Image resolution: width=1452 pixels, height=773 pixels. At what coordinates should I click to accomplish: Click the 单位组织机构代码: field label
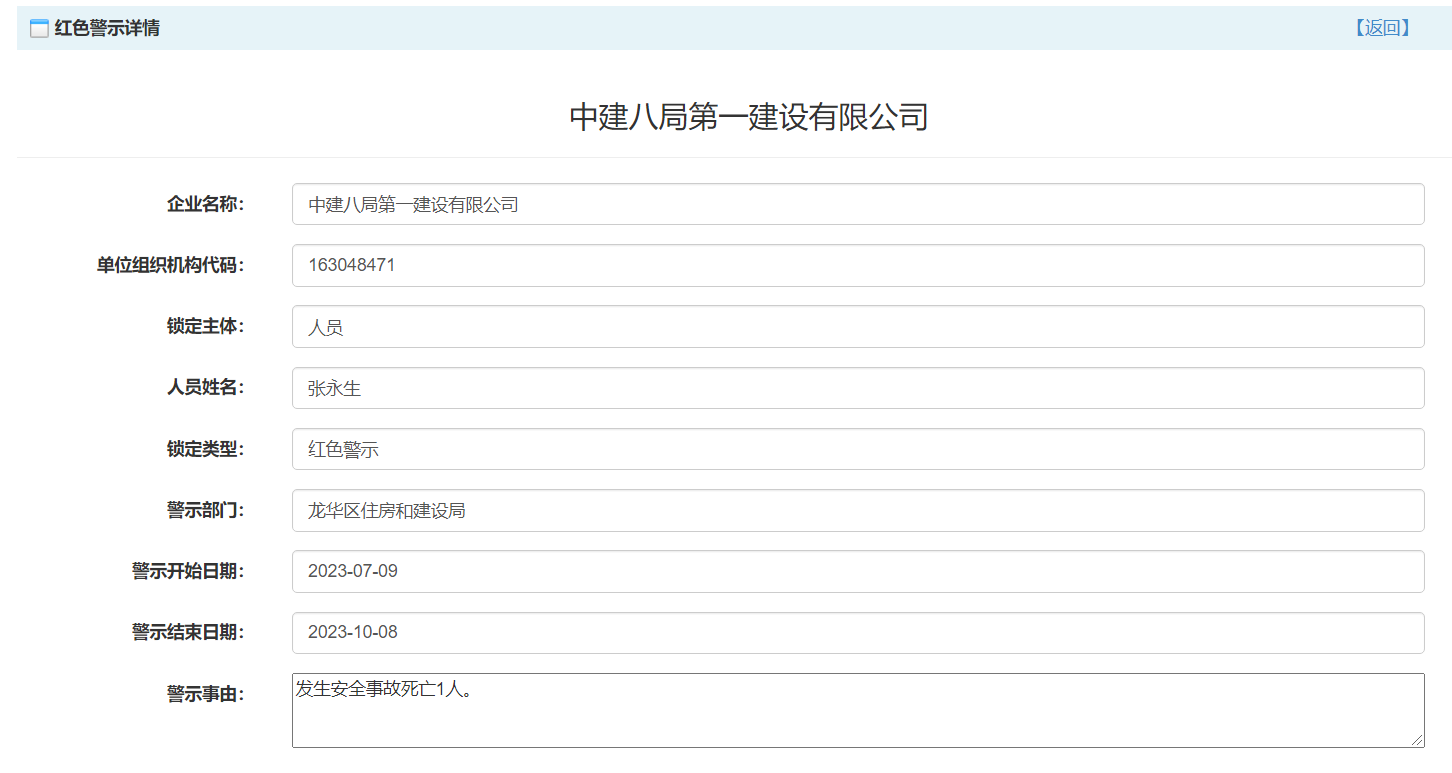coord(170,265)
